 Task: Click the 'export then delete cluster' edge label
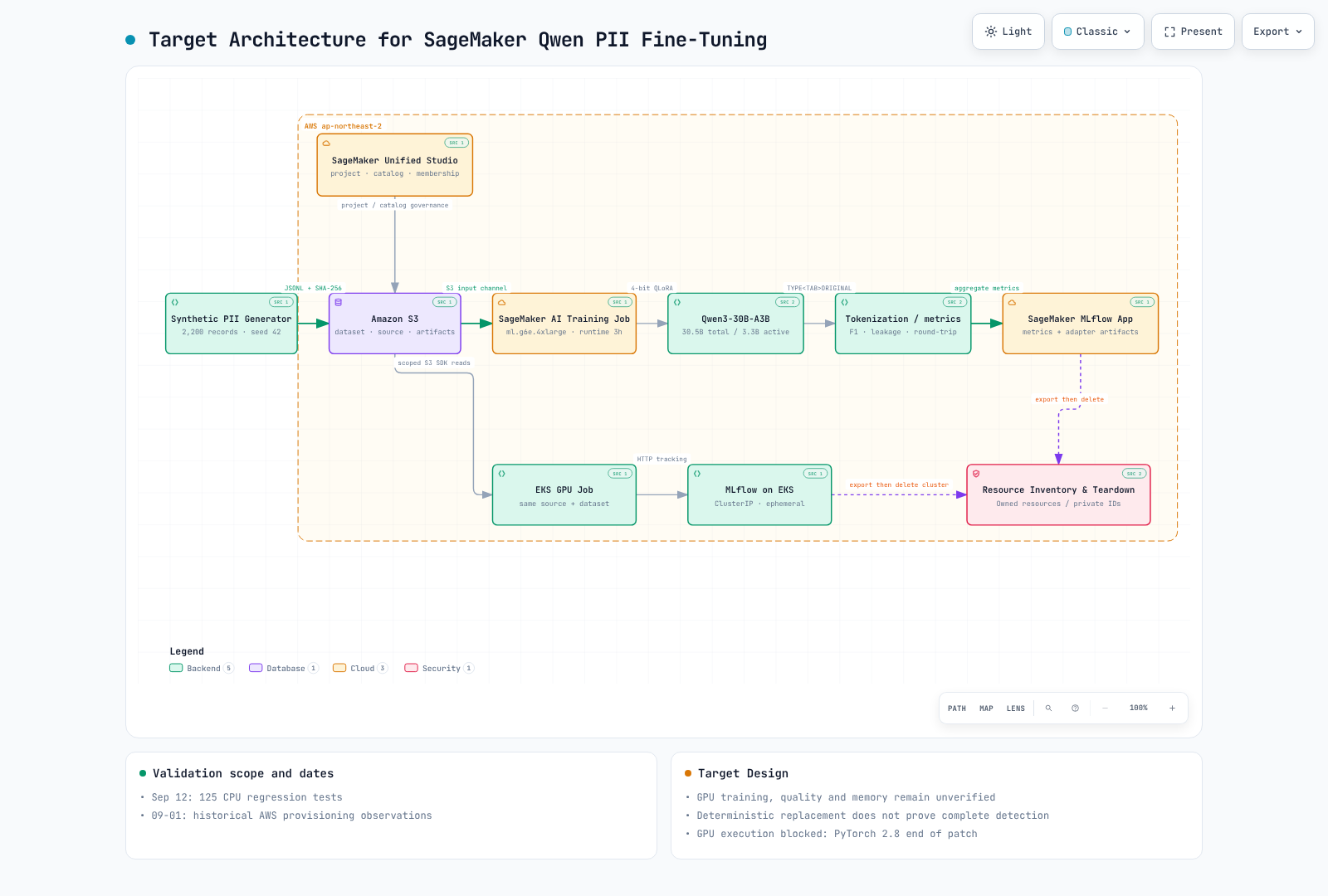coord(899,485)
